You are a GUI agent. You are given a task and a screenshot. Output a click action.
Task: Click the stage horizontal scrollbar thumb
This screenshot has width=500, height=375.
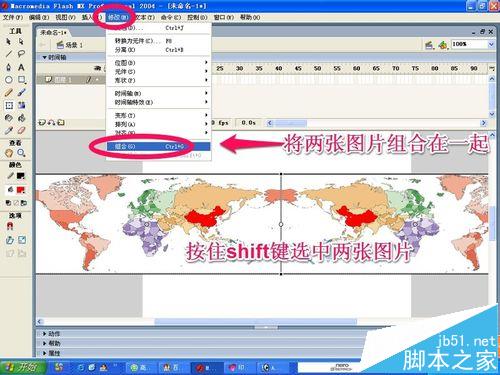point(256,321)
